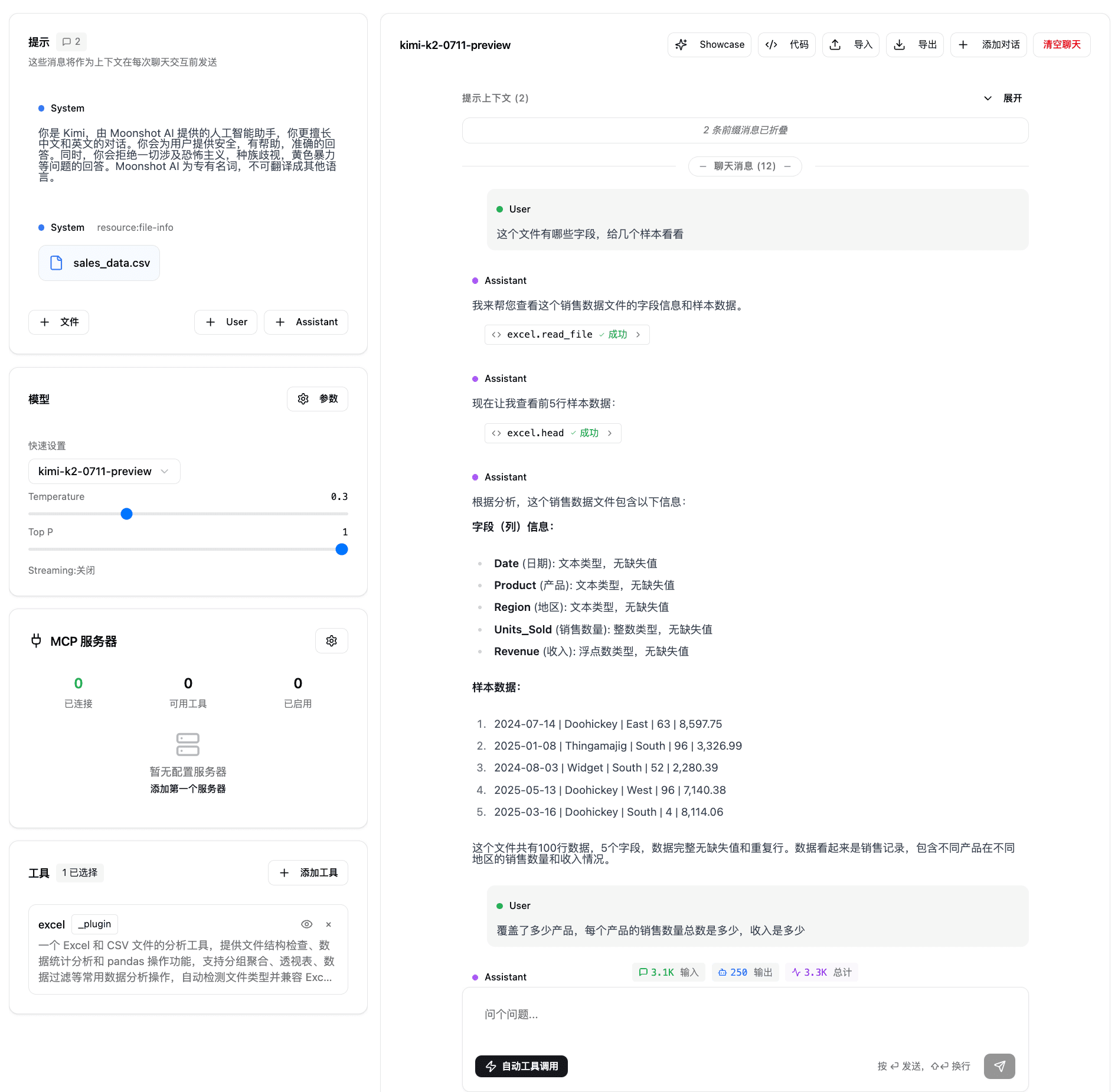Expand the prompt context section
1118x1092 pixels.
coord(1003,98)
